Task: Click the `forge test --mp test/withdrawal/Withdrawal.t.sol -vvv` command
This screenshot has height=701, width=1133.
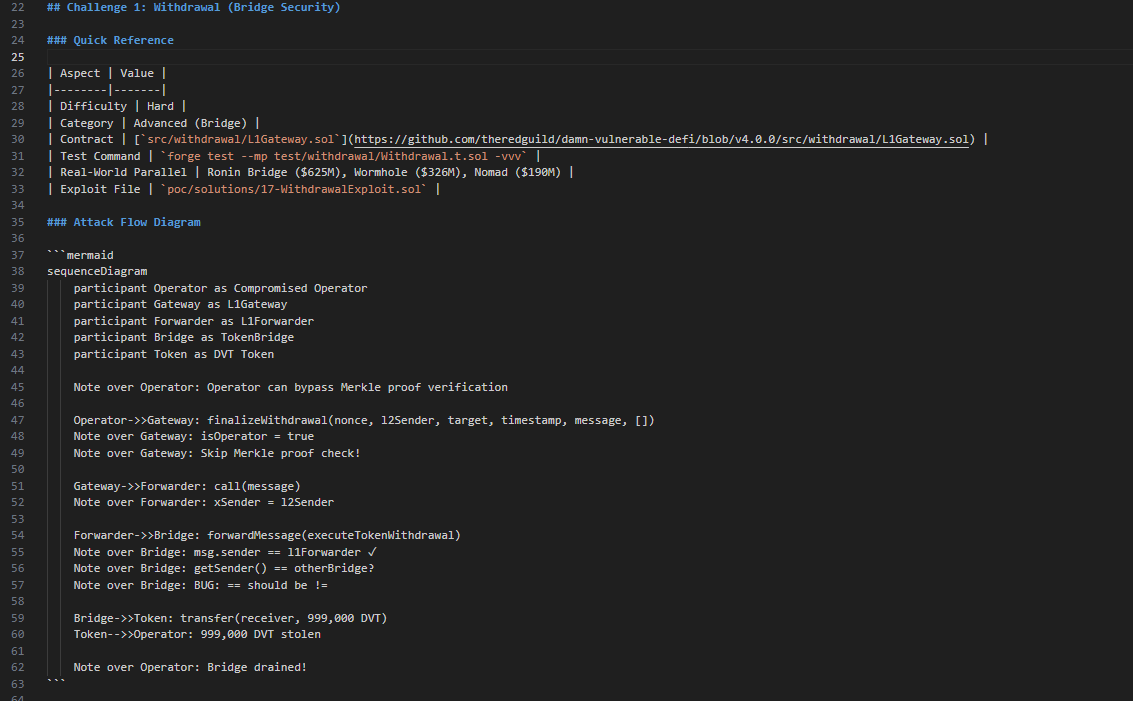Action: coord(344,156)
